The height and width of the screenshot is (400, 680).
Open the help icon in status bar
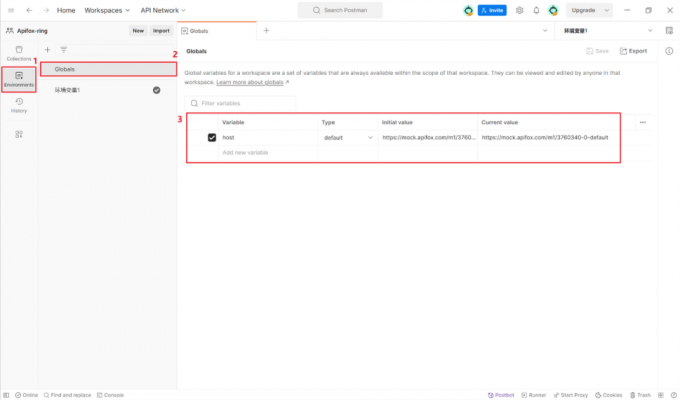[673, 395]
